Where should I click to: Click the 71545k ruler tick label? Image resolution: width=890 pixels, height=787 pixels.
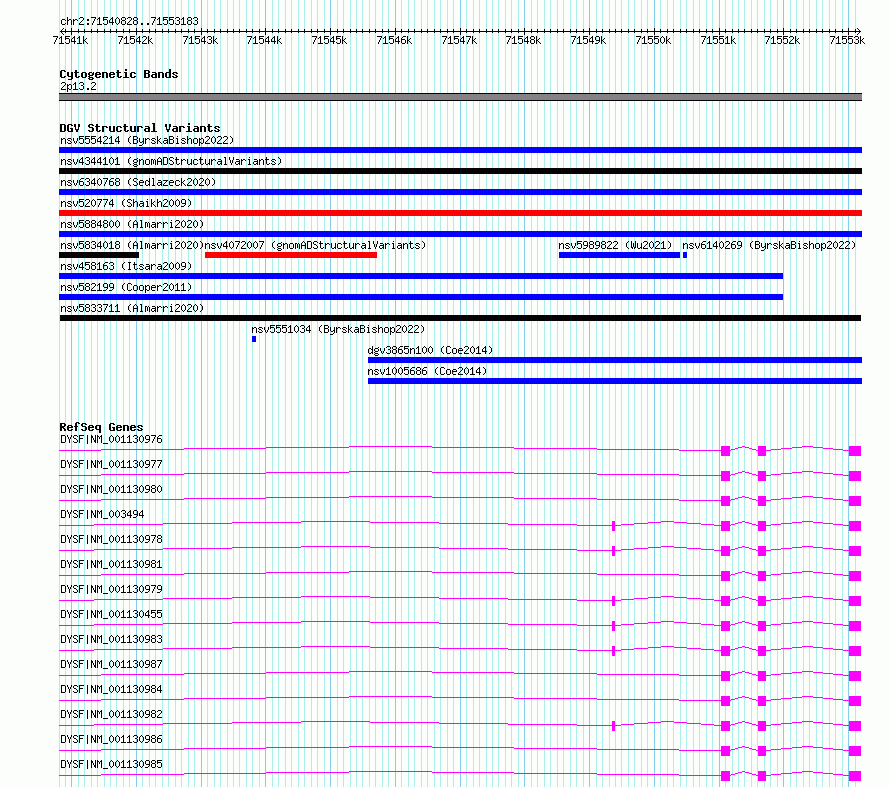point(329,40)
